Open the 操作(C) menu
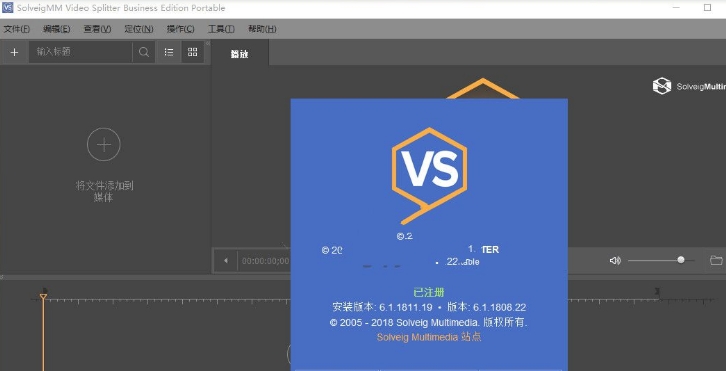726x371 pixels. point(181,29)
